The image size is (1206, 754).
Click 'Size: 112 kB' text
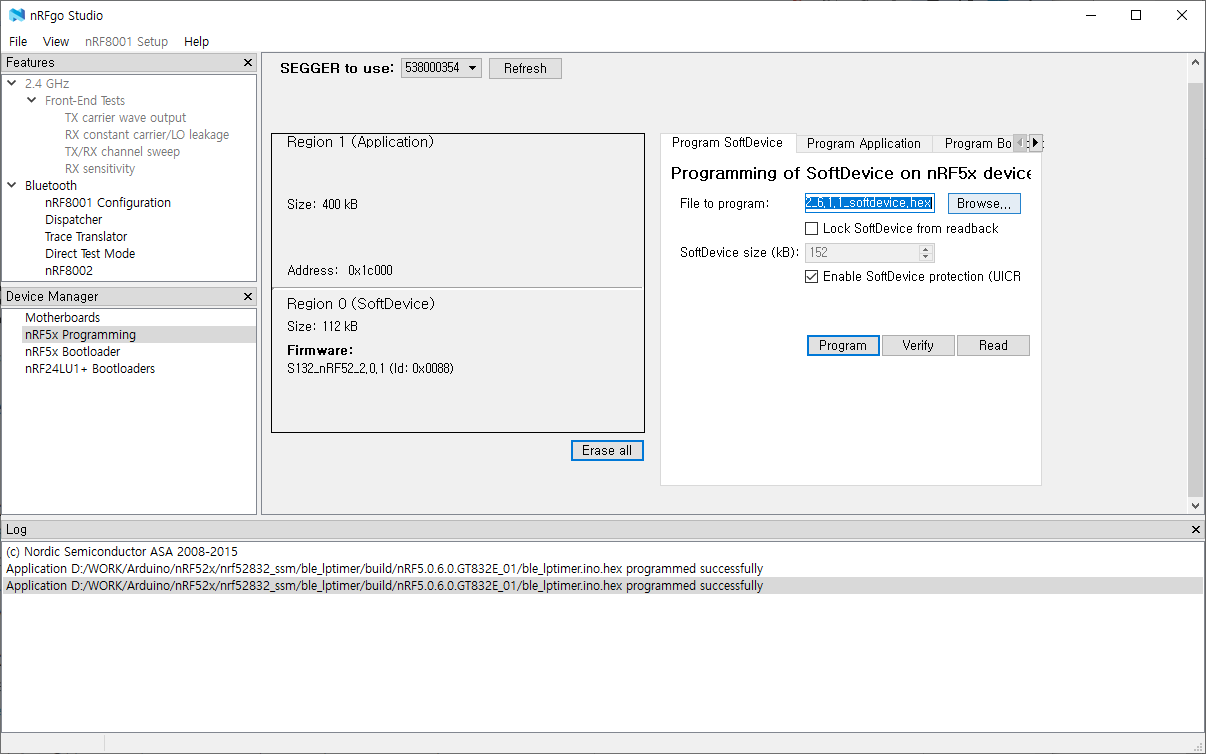322,326
